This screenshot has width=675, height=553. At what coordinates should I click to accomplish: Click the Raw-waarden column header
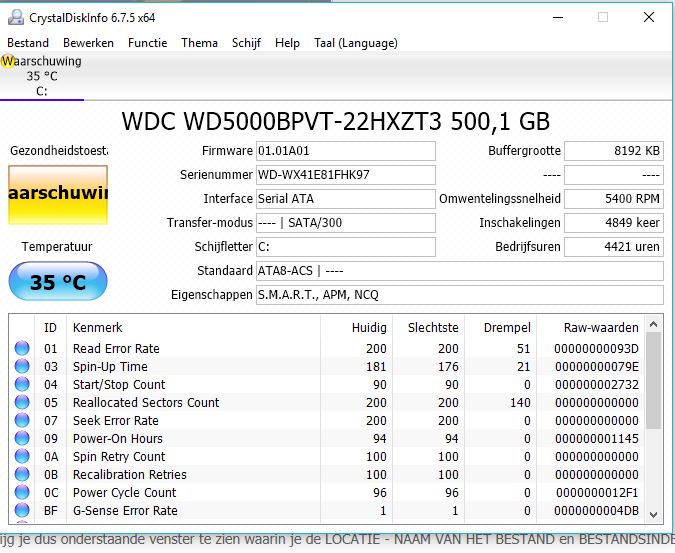tap(591, 328)
